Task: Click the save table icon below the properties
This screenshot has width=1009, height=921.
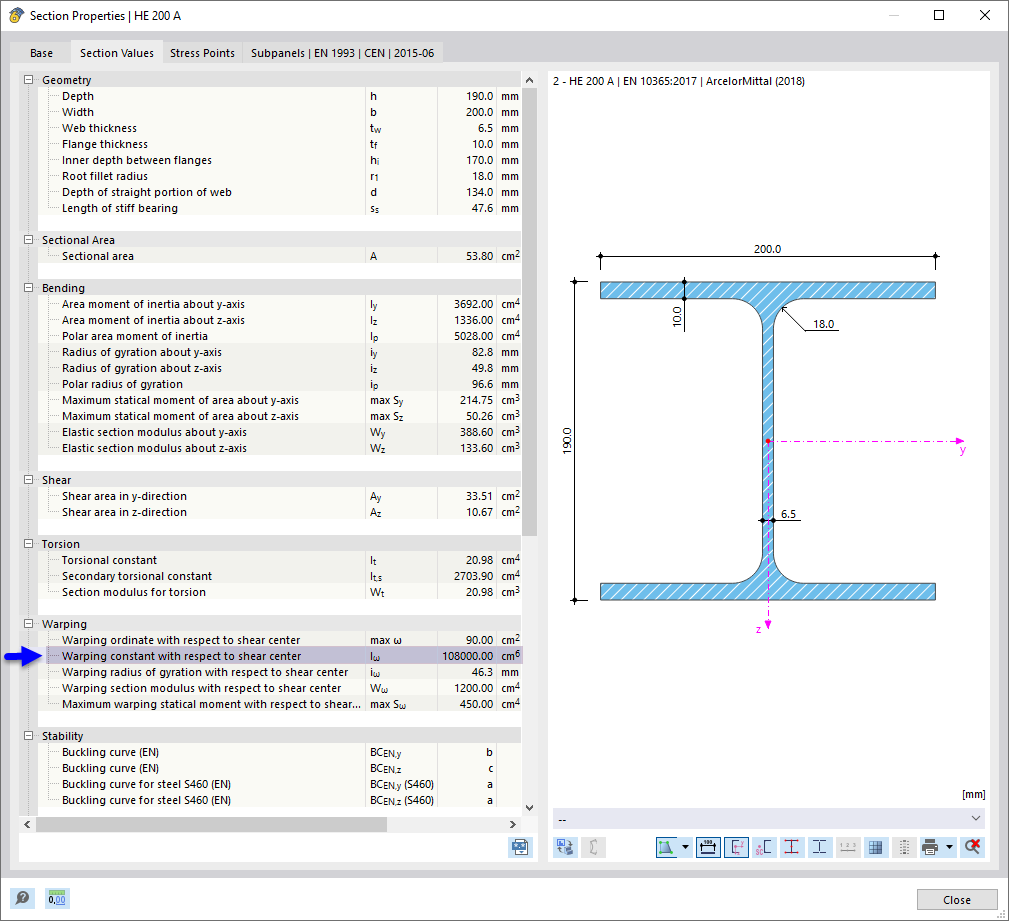Action: pos(519,847)
